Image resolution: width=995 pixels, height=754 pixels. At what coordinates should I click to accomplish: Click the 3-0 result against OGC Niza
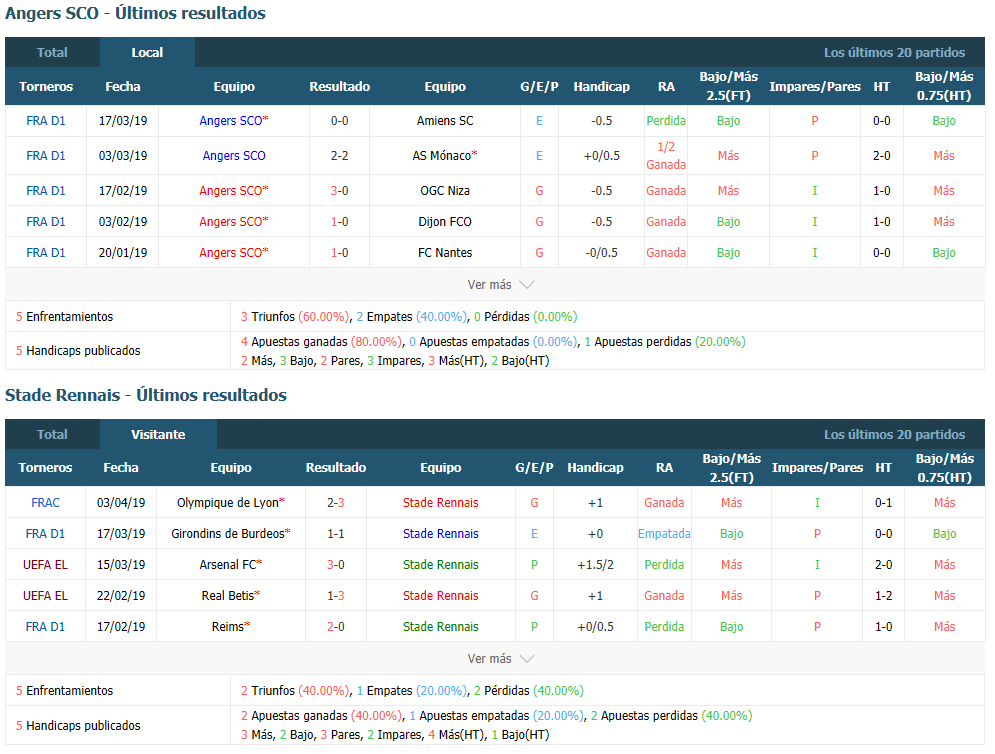click(339, 190)
